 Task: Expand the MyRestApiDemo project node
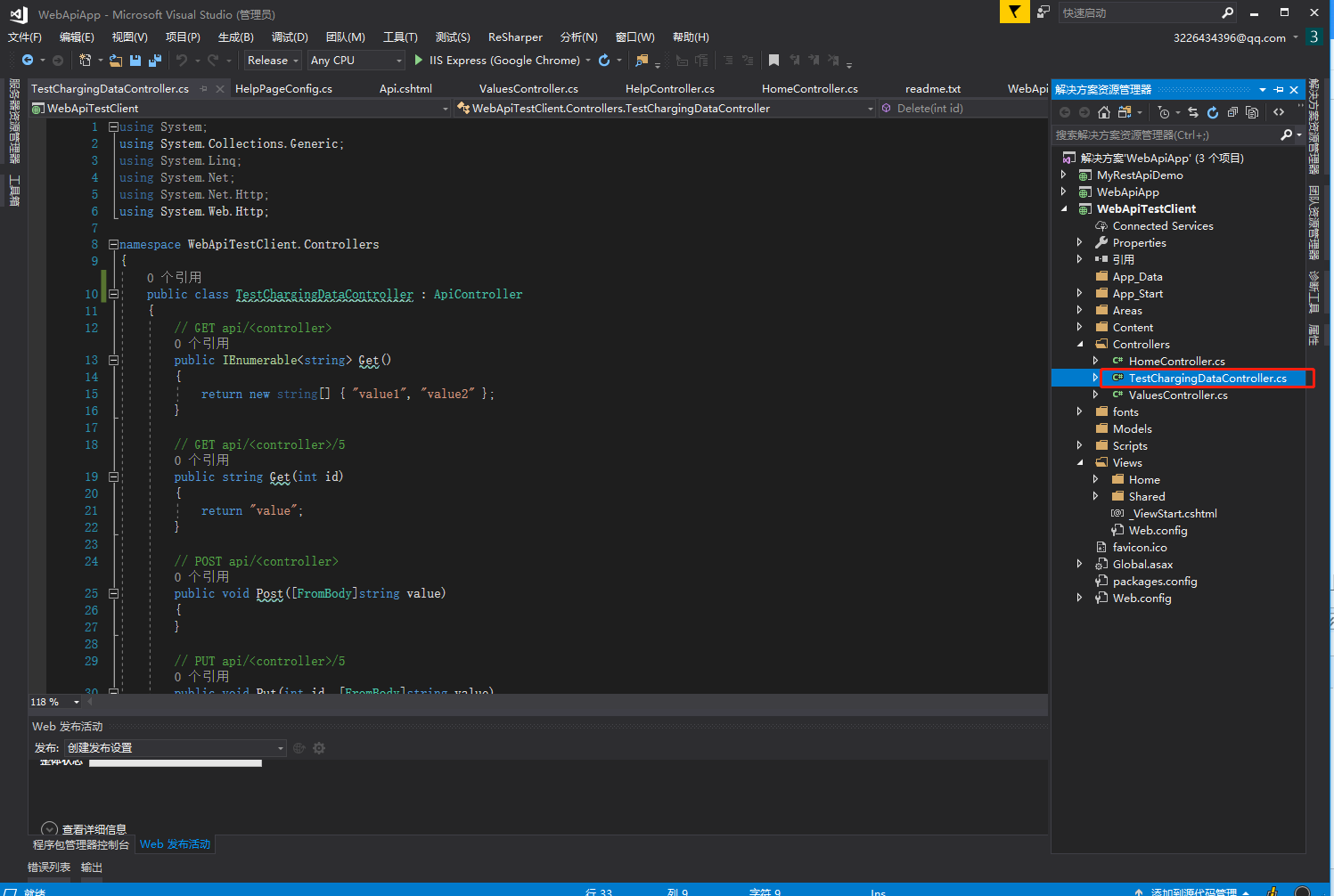(1064, 175)
